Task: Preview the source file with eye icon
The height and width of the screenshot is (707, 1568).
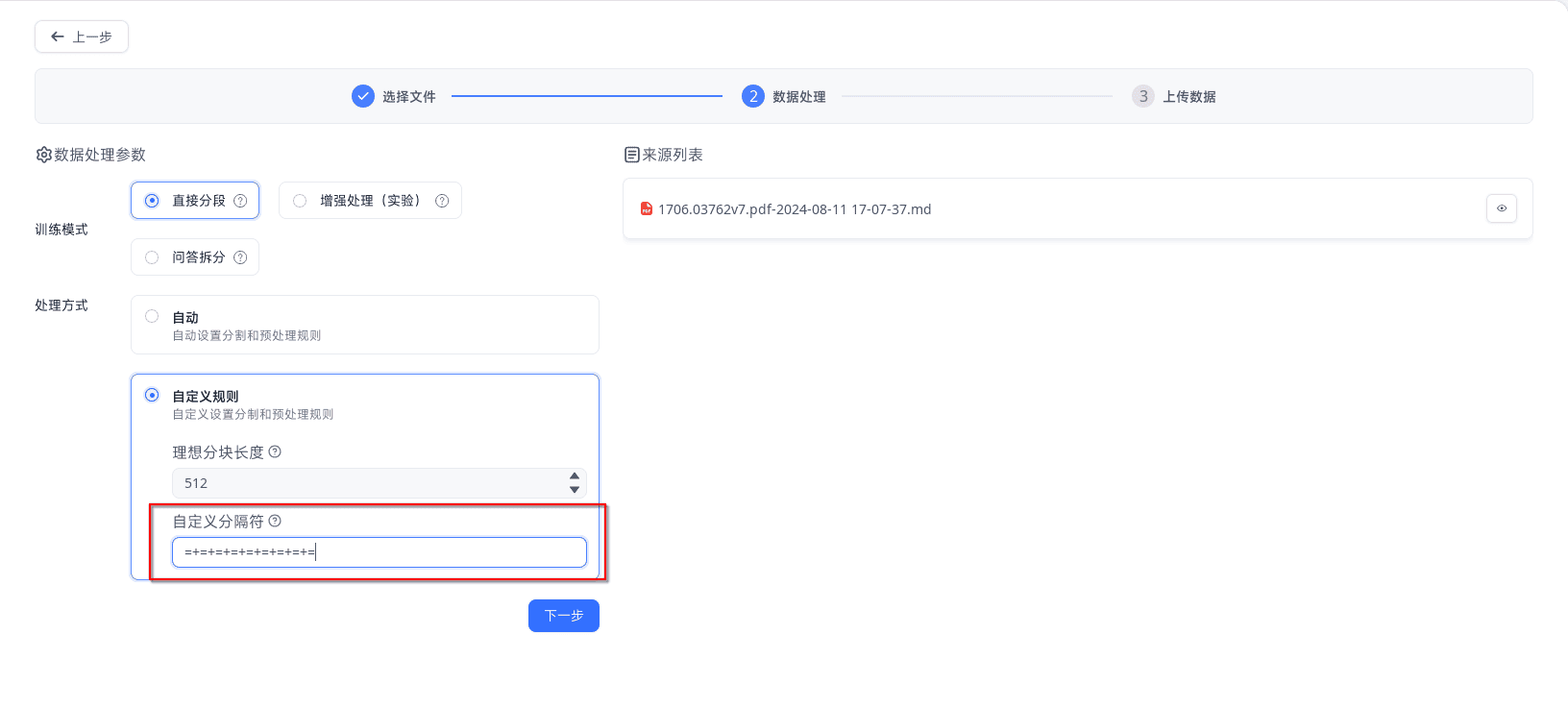Action: [x=1501, y=208]
